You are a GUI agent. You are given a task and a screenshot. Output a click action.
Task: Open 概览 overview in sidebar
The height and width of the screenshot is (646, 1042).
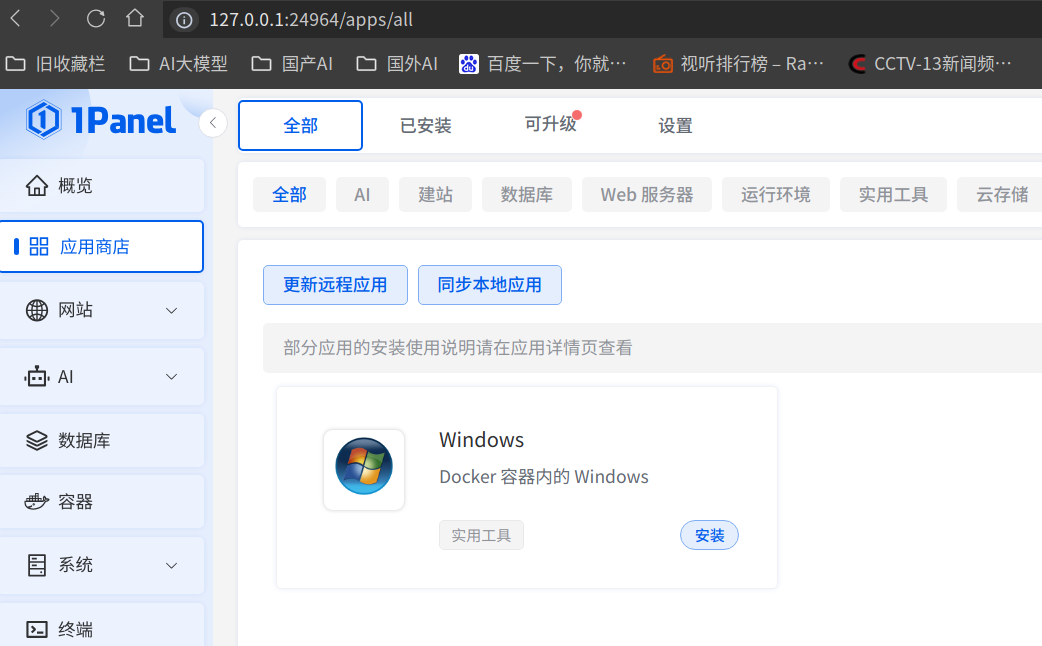102,185
